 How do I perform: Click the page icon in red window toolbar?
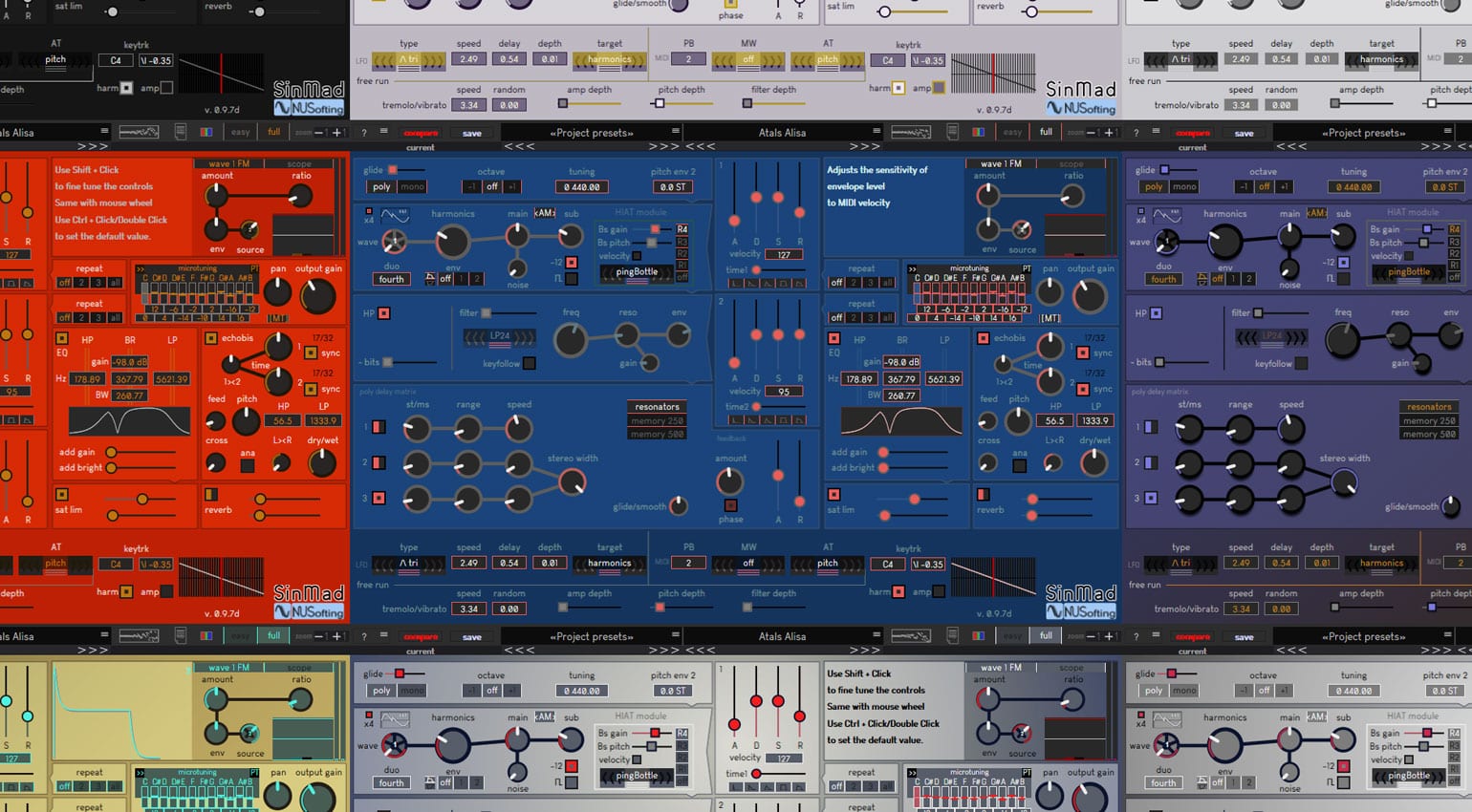(180, 132)
